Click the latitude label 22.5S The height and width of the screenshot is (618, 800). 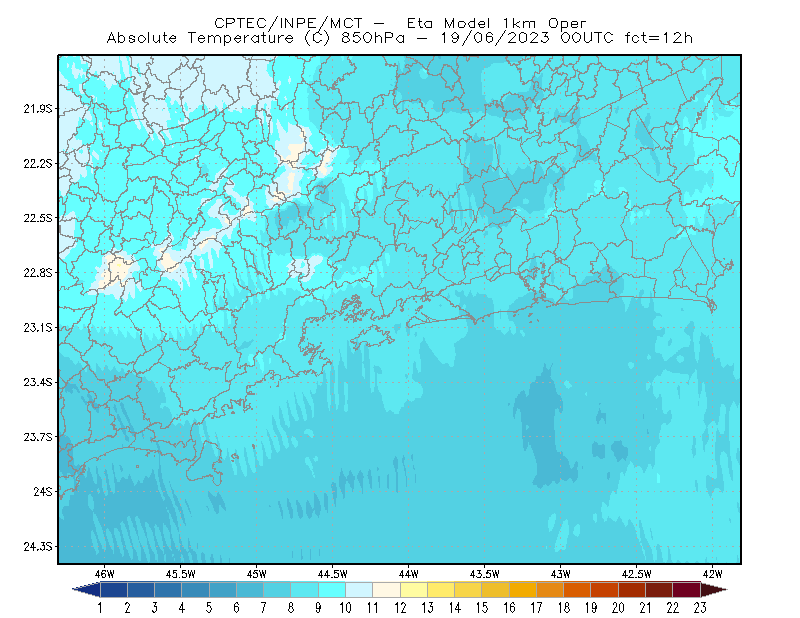[38, 218]
